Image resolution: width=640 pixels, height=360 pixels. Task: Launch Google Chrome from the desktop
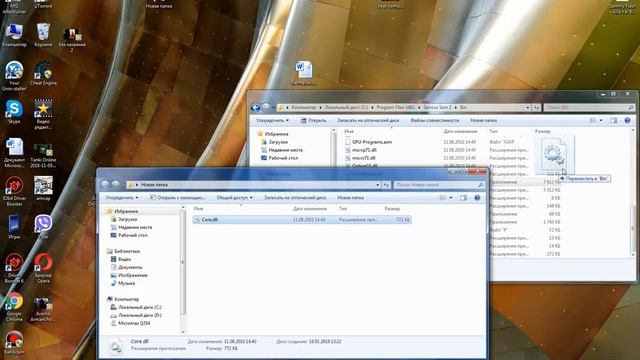(14, 306)
